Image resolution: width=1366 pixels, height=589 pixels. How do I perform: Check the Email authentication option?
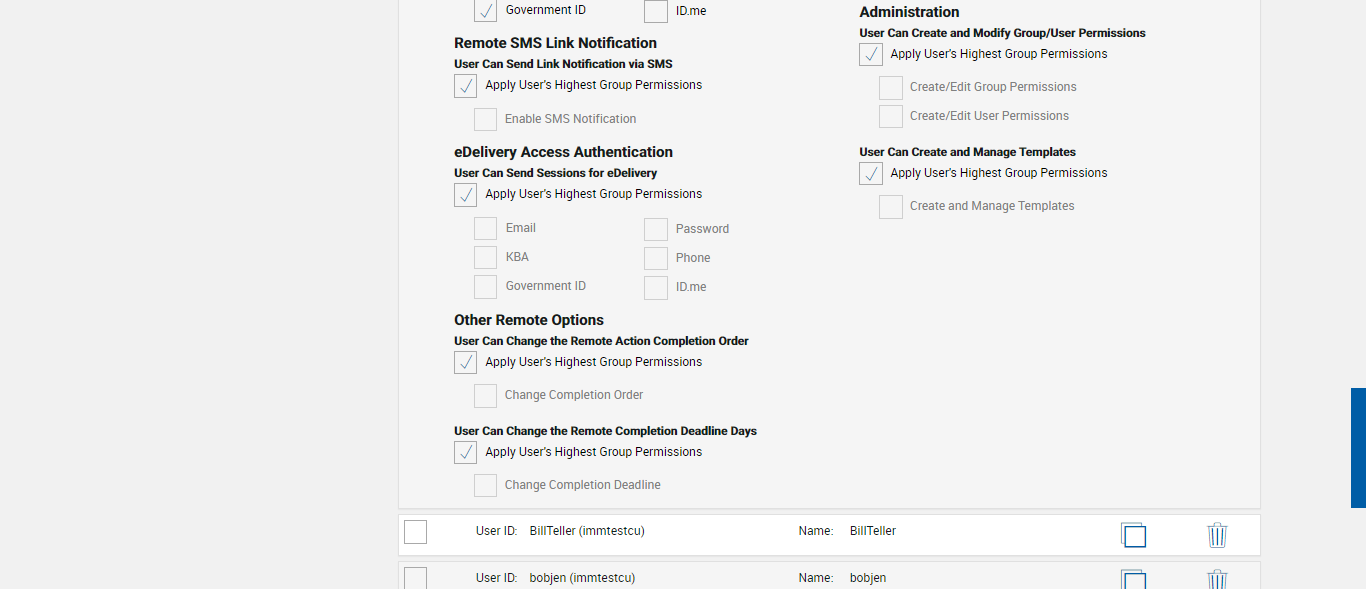tap(485, 229)
